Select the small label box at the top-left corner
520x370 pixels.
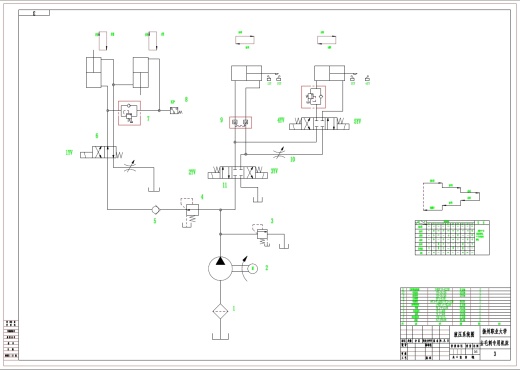click(34, 13)
